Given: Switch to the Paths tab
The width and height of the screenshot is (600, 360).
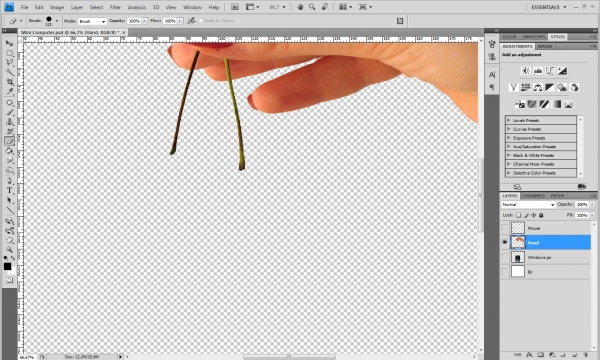Looking at the screenshot, I should point(558,195).
